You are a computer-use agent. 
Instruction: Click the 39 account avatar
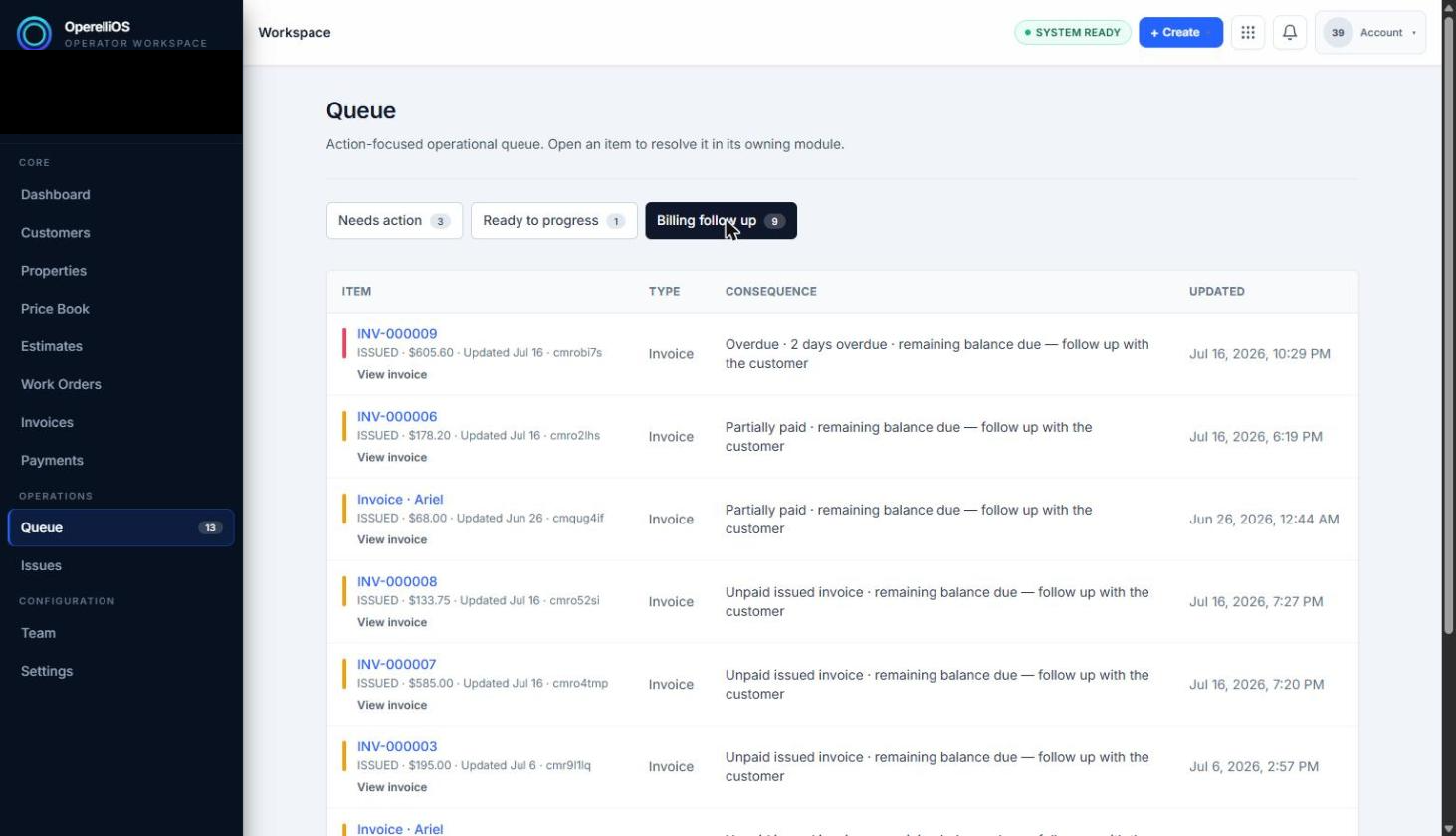coord(1338,32)
